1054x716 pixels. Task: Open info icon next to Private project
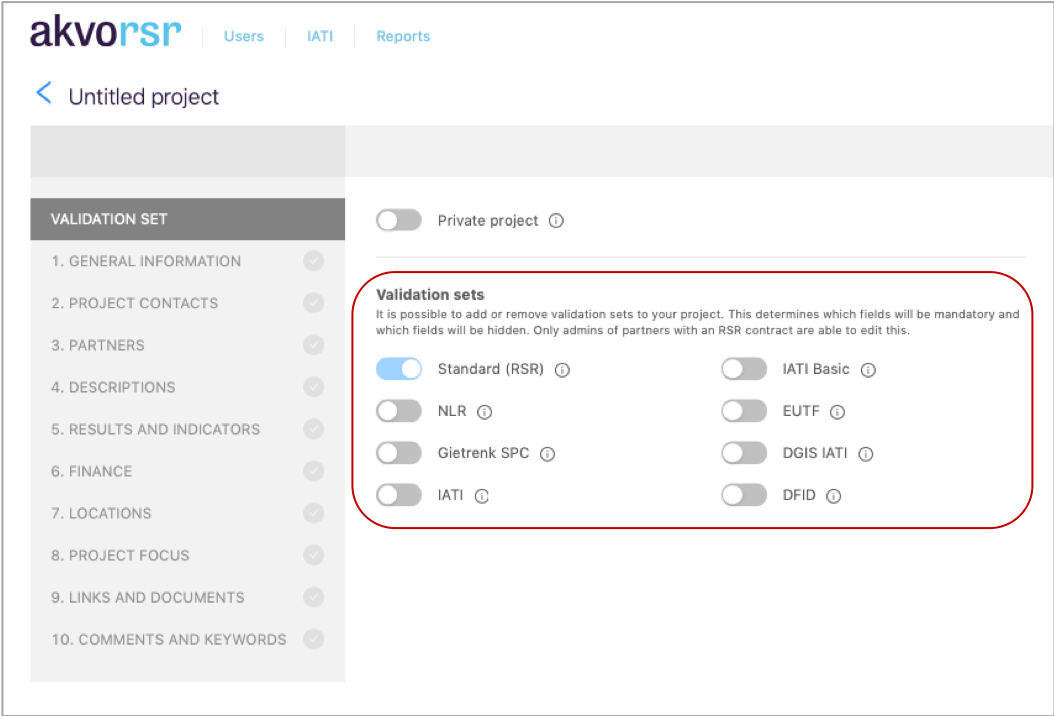tap(556, 221)
